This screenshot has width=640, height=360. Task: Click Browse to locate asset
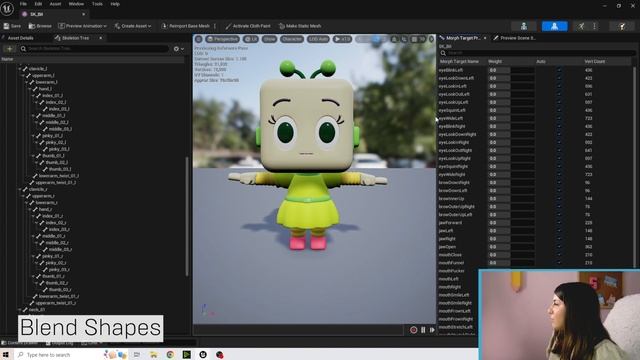(x=40, y=26)
